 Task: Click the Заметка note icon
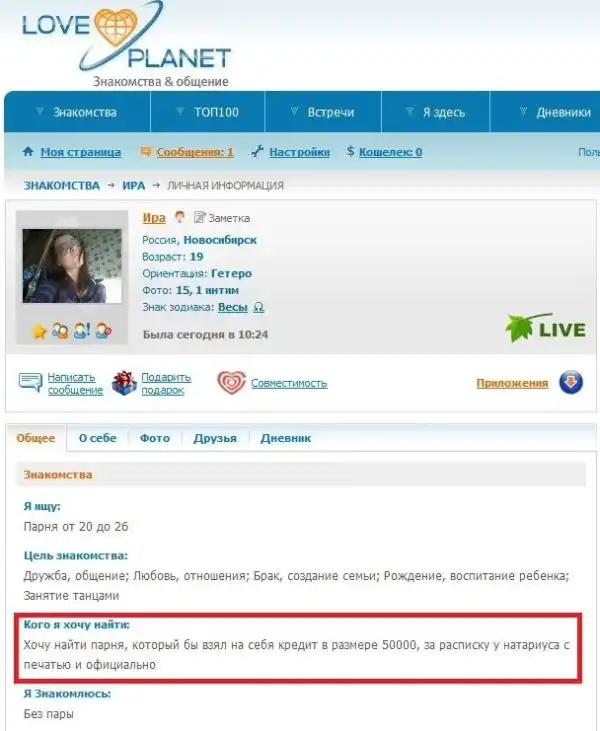[200, 217]
